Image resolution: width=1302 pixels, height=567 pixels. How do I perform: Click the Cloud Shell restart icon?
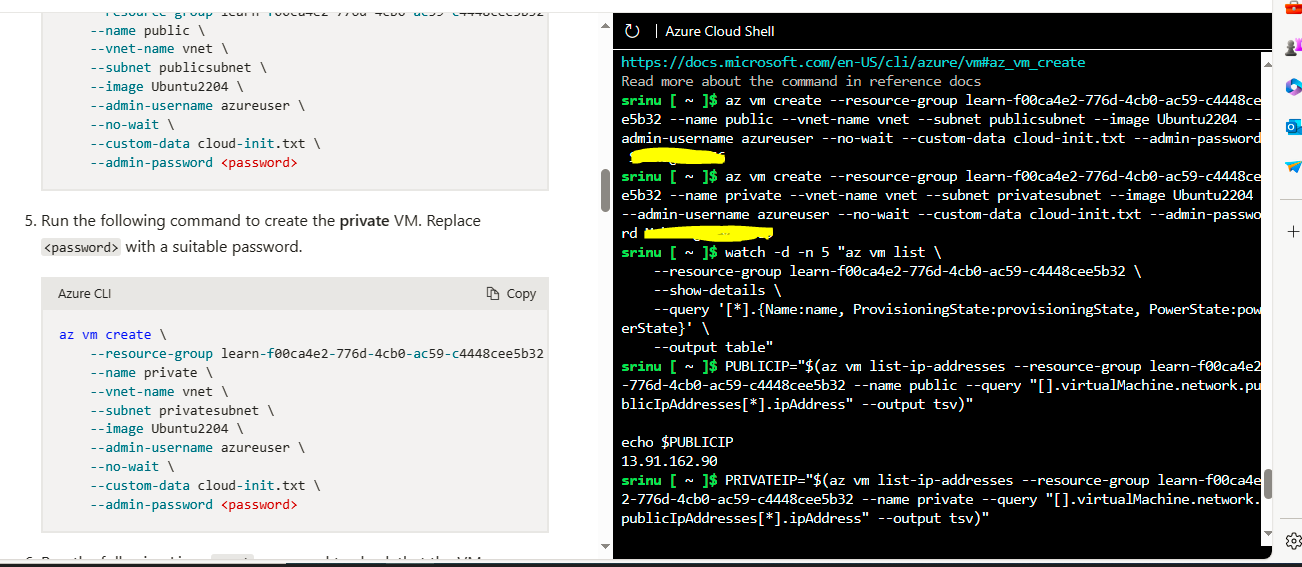pos(631,31)
